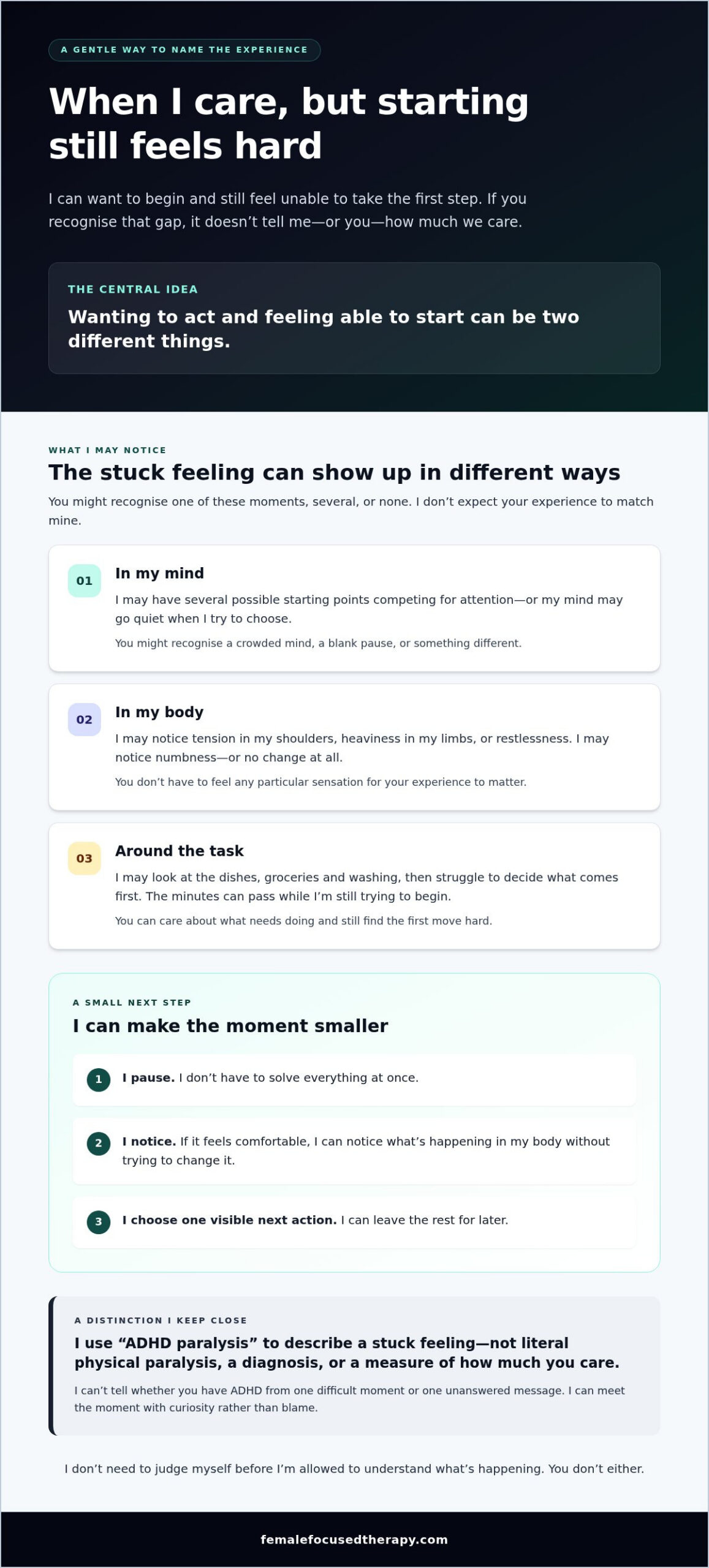This screenshot has height=1568, width=709.
Task: Select the 'I notice.' step row
Action: point(354,1151)
